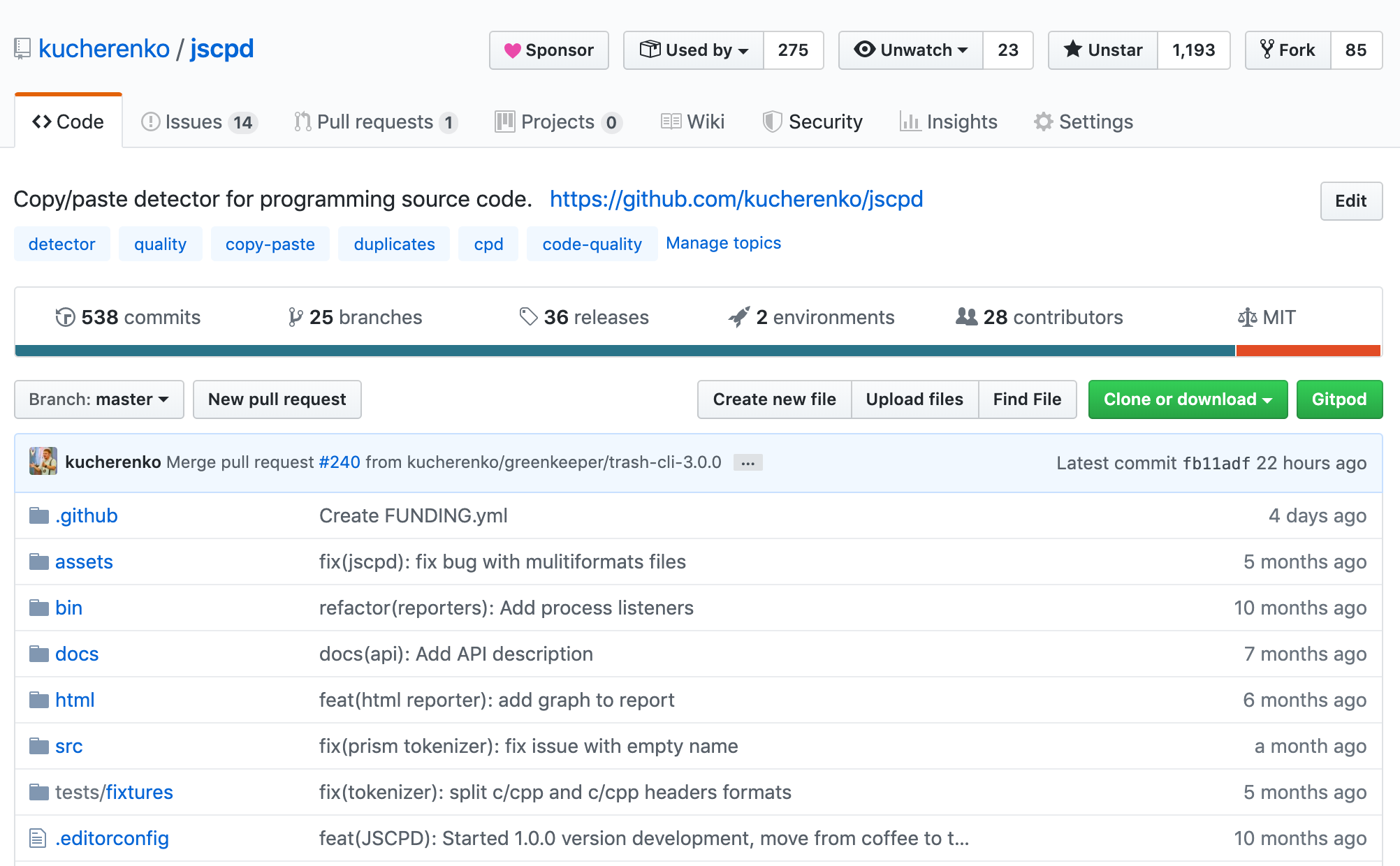Go to the Projects tab
This screenshot has height=866, width=1400.
coord(558,122)
